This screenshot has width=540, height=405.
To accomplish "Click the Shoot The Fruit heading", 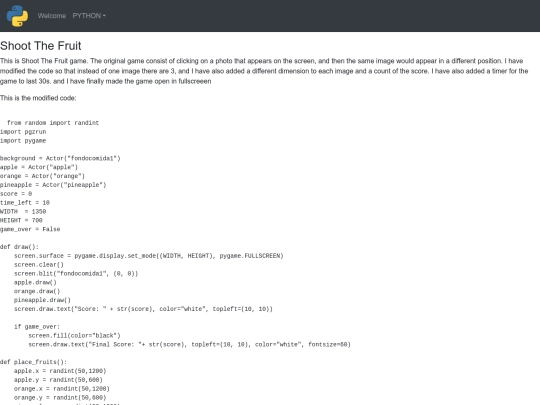I will click(x=41, y=46).
